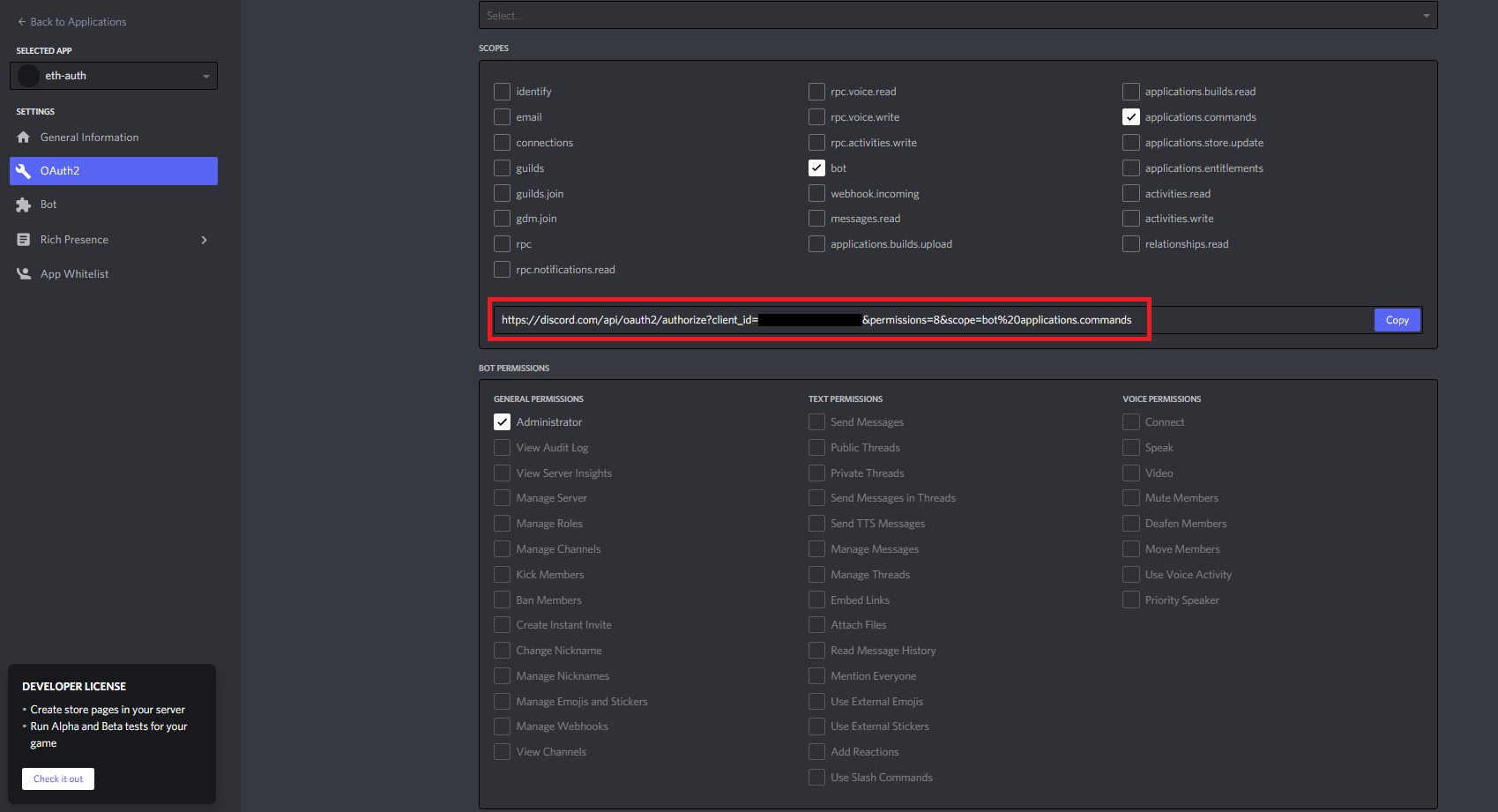Image resolution: width=1498 pixels, height=812 pixels.
Task: Go to the Bot settings page
Action: [x=114, y=205]
